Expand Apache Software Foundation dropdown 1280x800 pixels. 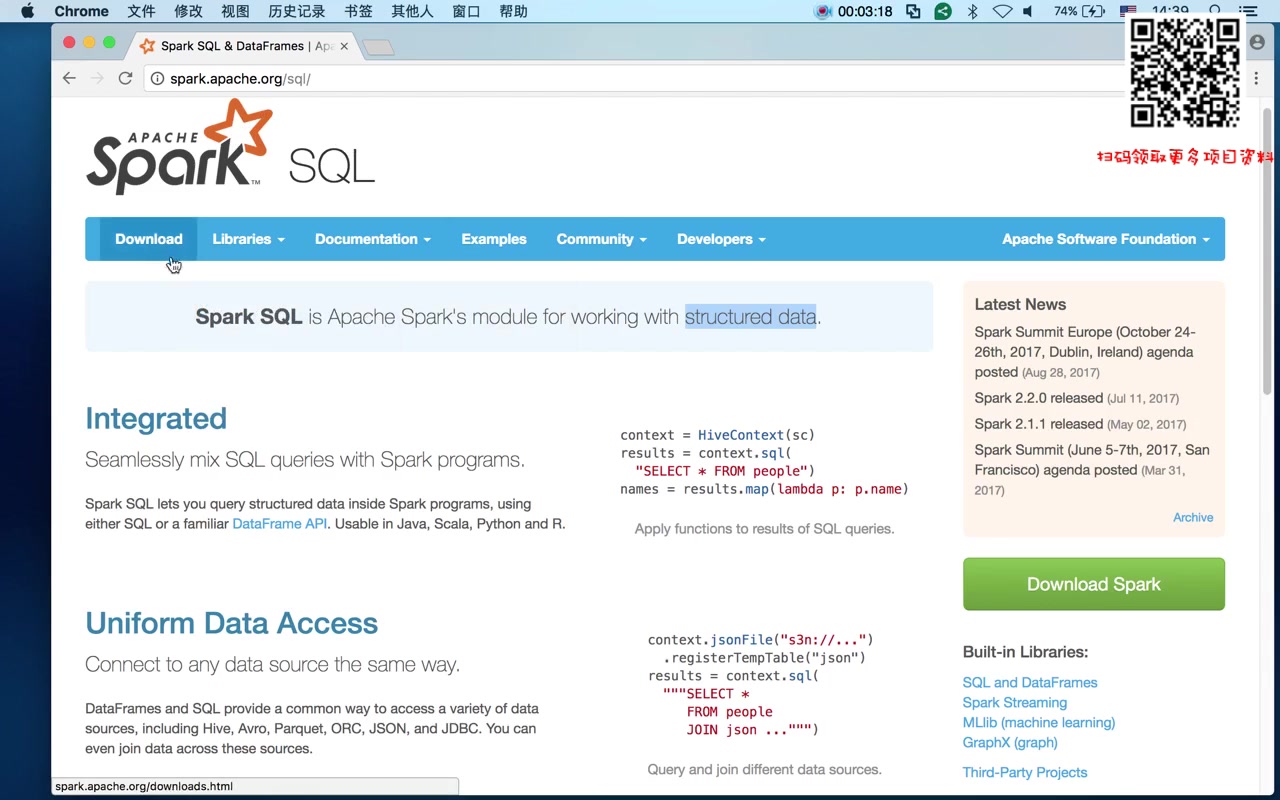pyautogui.click(x=1106, y=239)
